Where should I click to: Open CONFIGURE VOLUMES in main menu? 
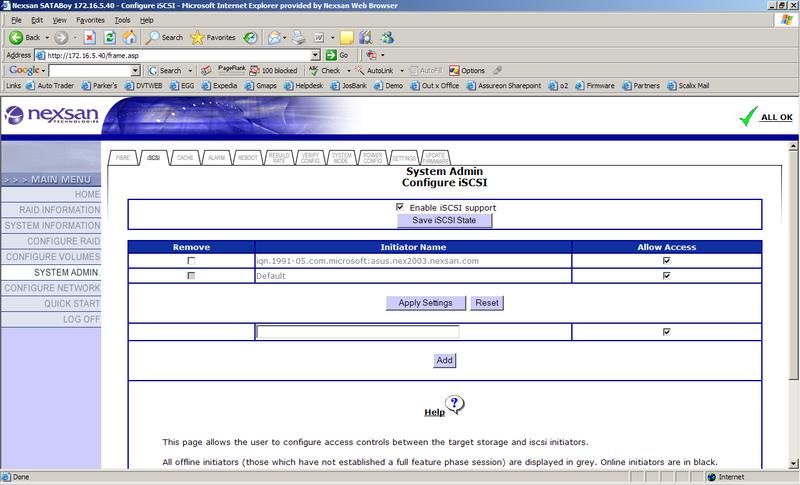[x=51, y=257]
